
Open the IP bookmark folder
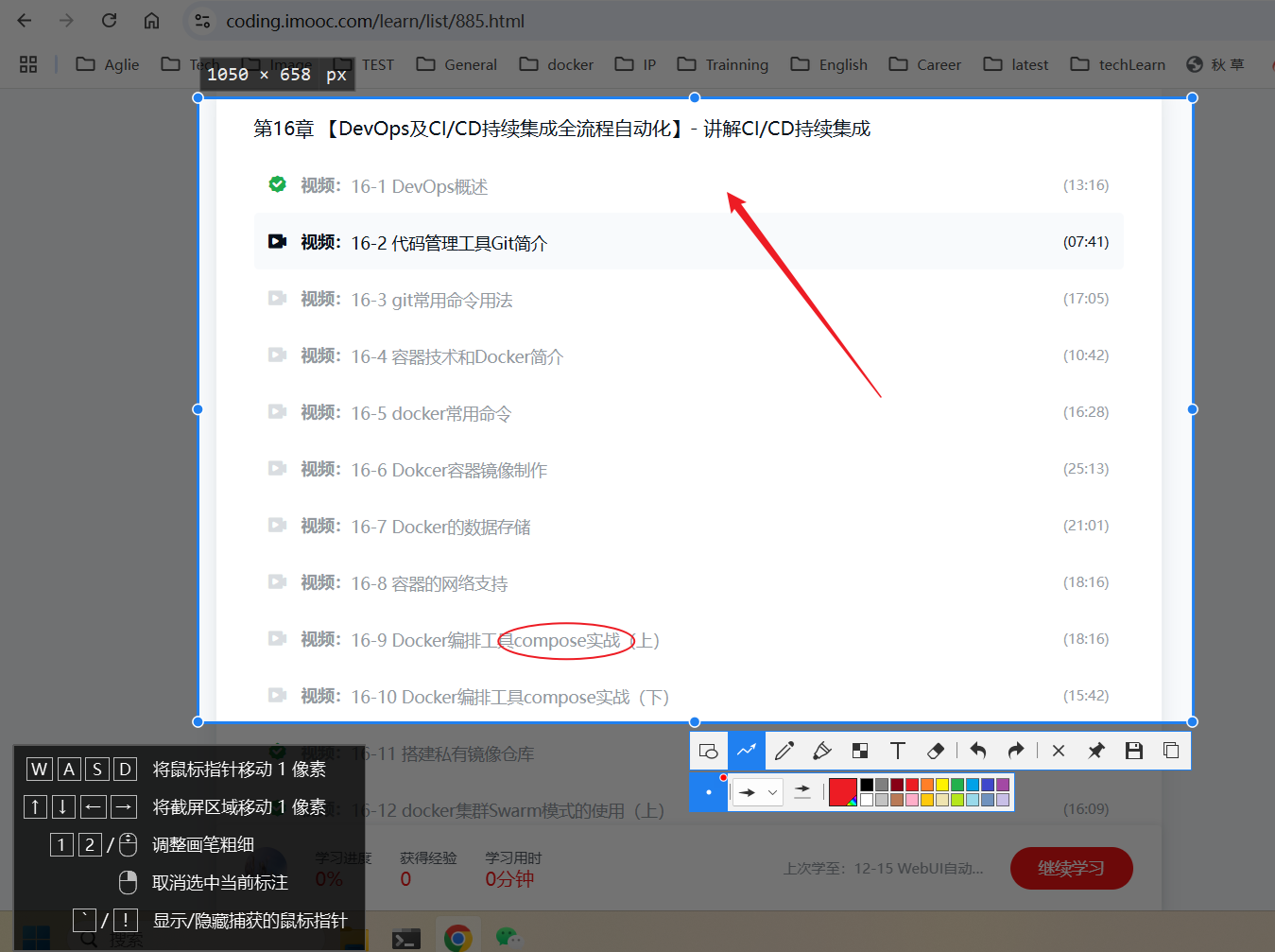pos(635,64)
